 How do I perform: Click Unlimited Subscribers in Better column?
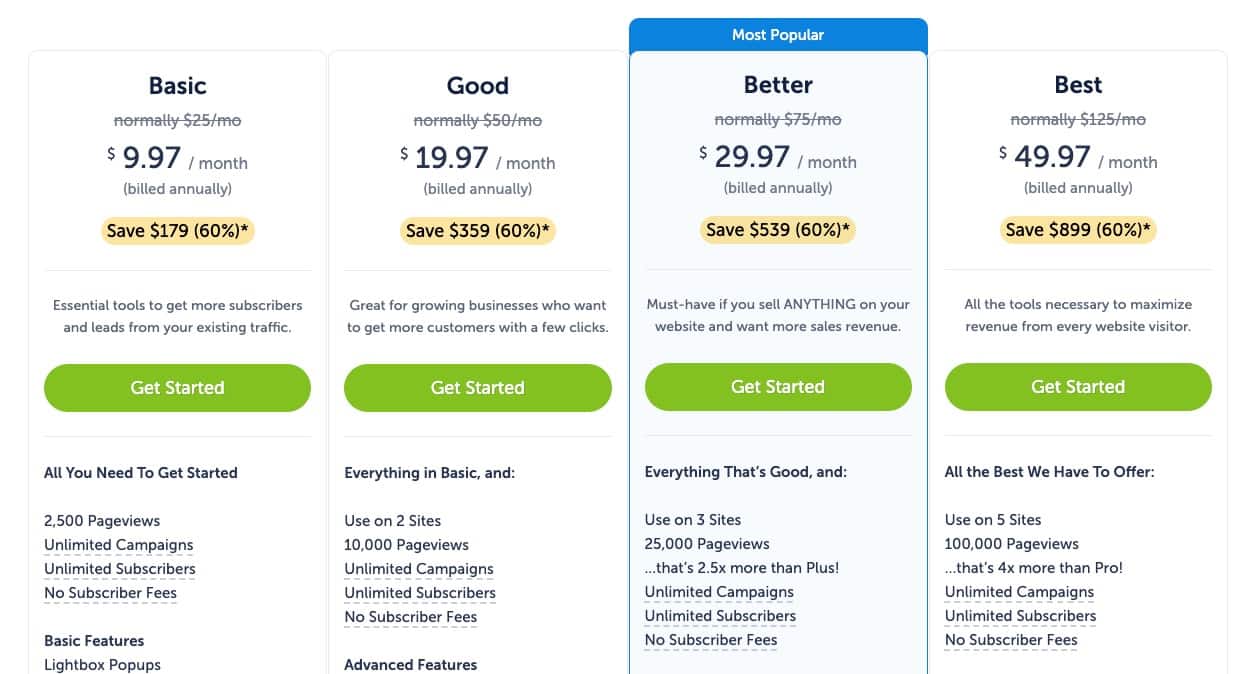coord(720,616)
